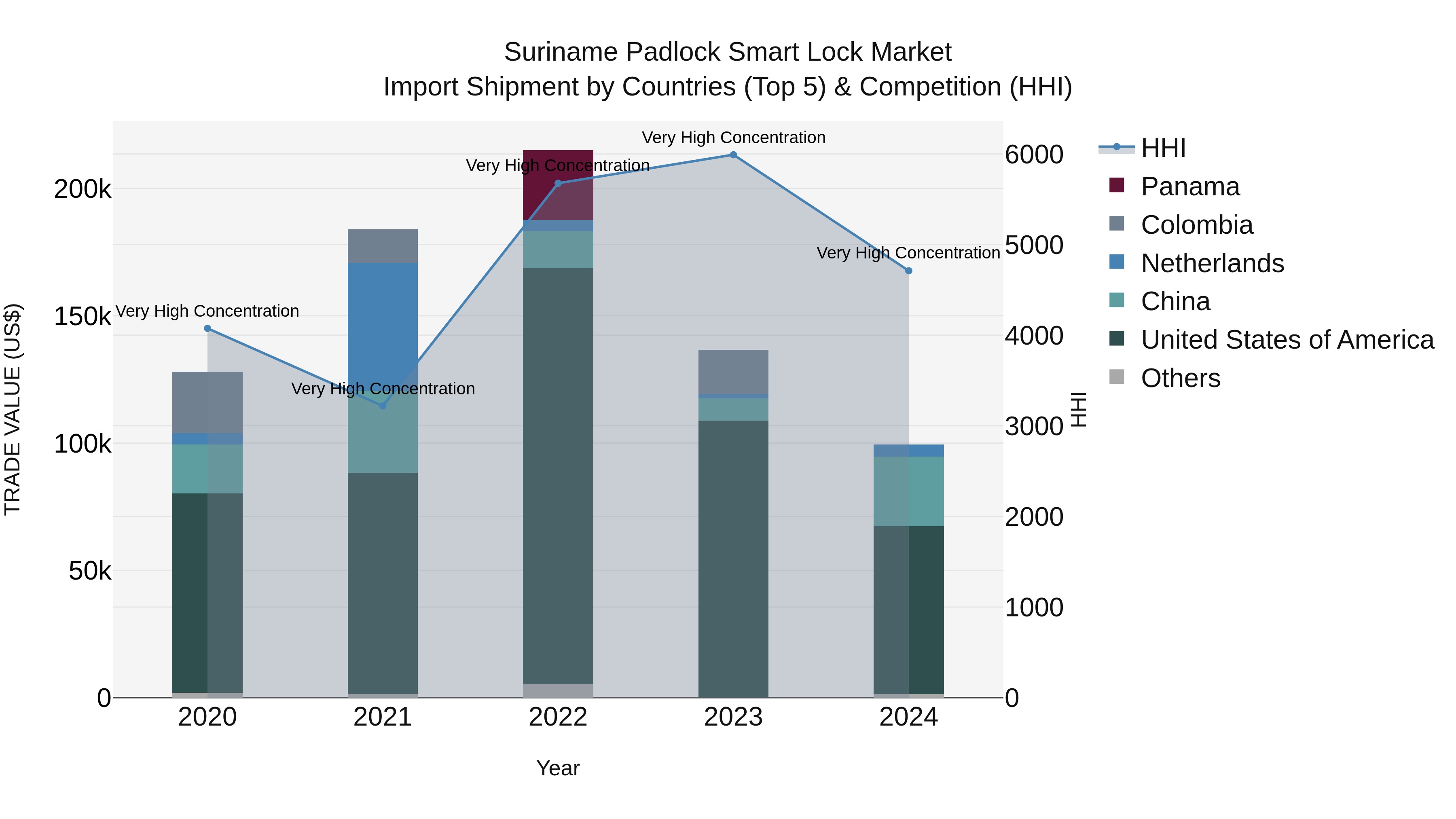1456x819 pixels.
Task: Click the HHI marker for 2024
Action: click(x=909, y=271)
